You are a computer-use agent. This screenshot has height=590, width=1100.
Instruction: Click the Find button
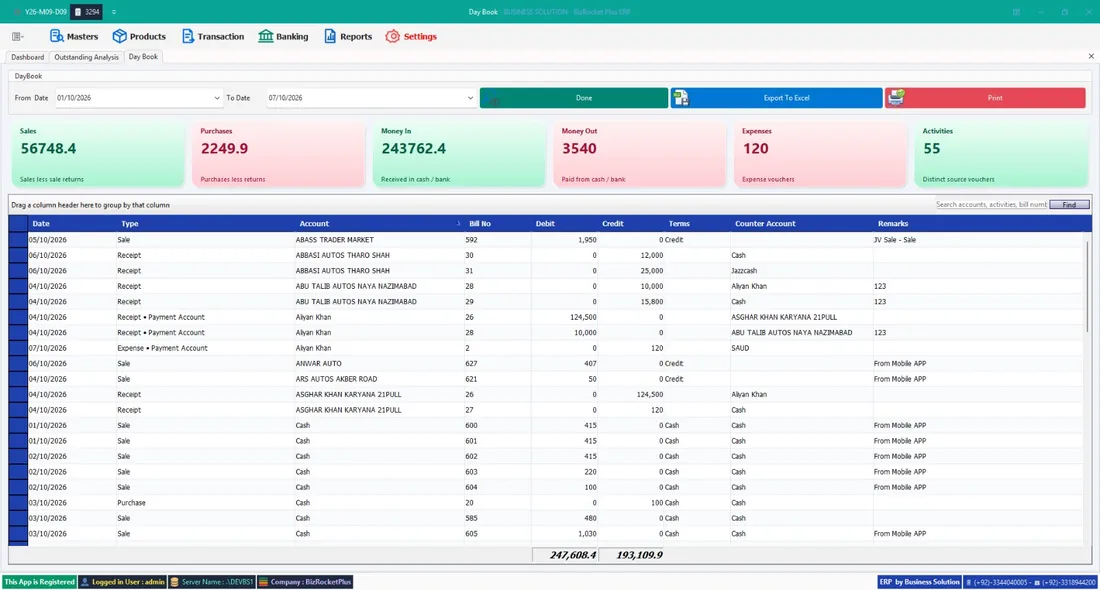[x=1069, y=205]
